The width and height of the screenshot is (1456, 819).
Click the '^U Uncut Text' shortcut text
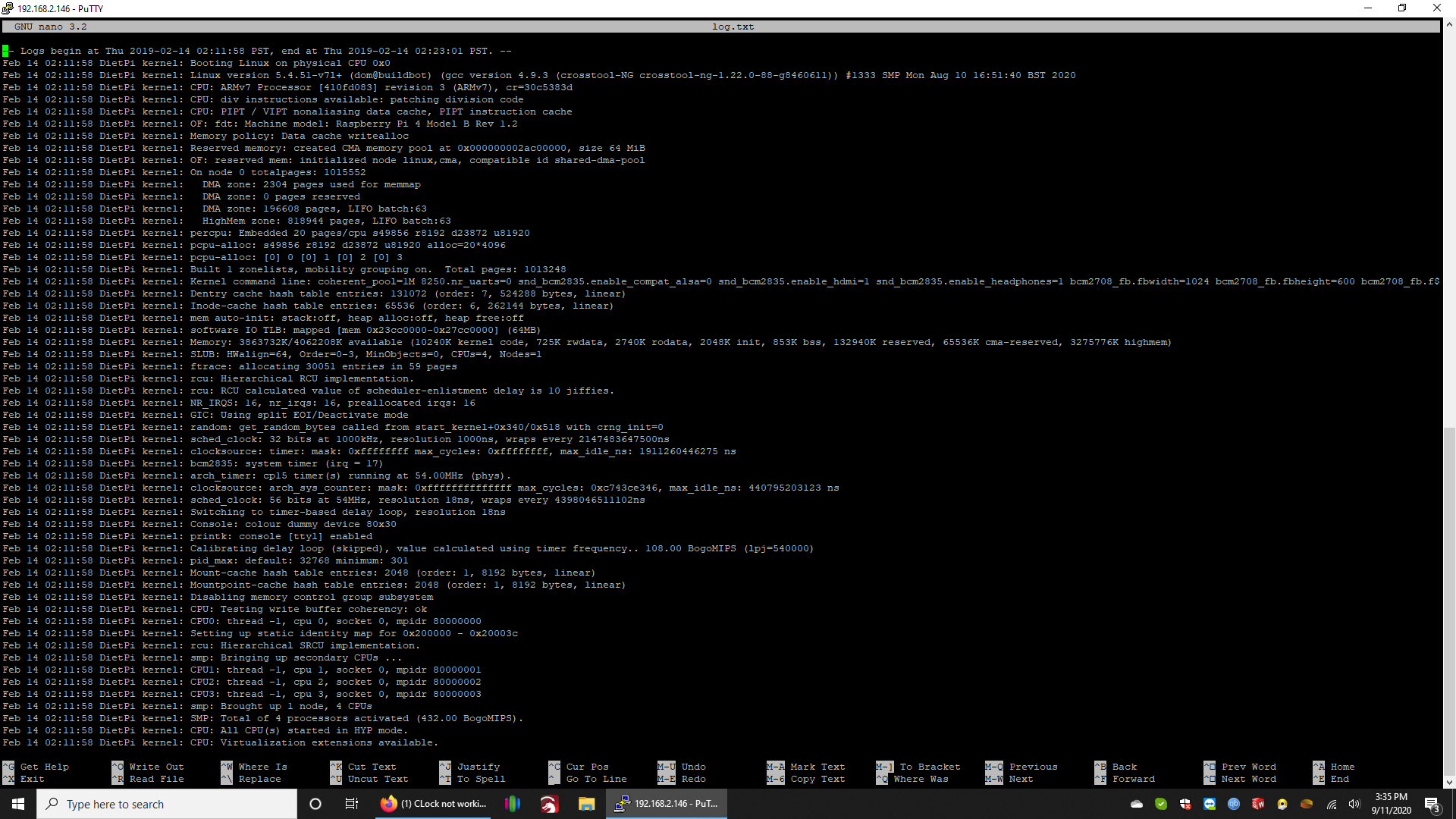point(369,779)
